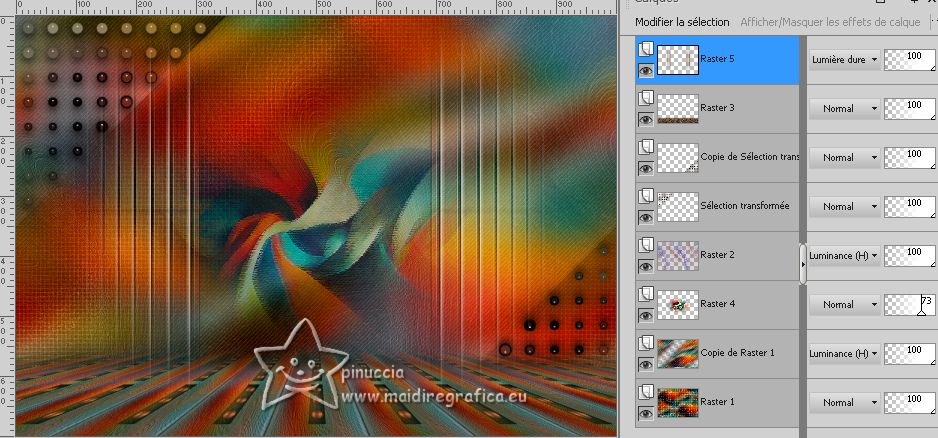Click the layer icon of Copie de Sélection transformée
The height and width of the screenshot is (438, 938).
pos(645,147)
